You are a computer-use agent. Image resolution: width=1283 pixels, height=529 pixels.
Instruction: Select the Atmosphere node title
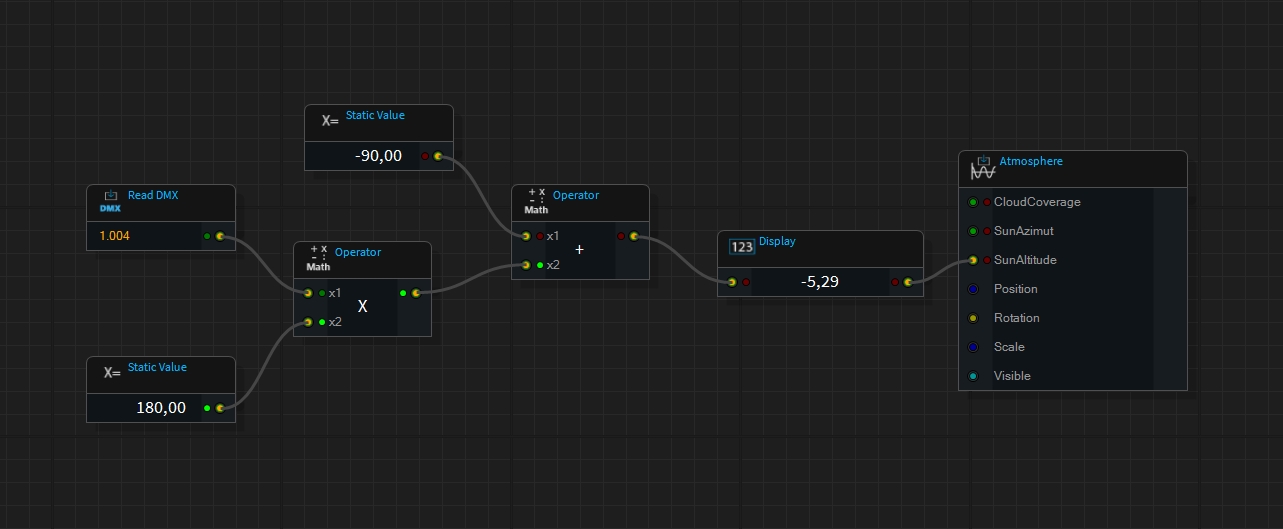[x=1031, y=161]
